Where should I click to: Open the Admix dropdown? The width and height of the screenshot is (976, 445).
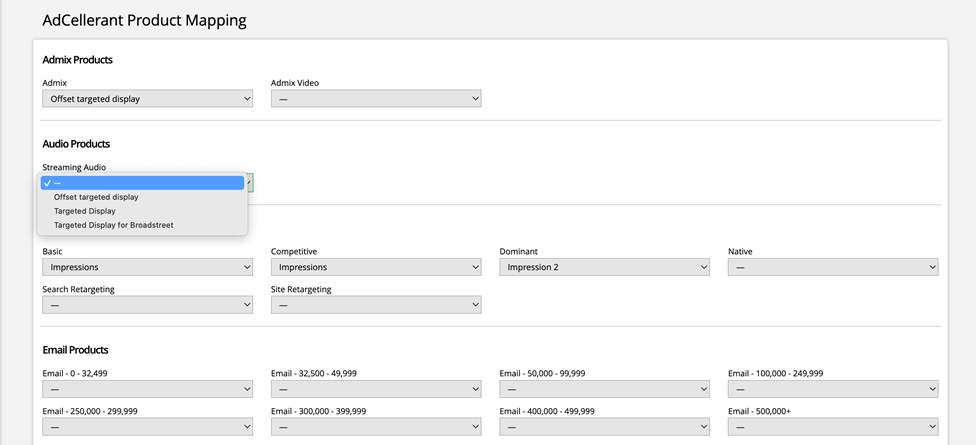tap(147, 99)
